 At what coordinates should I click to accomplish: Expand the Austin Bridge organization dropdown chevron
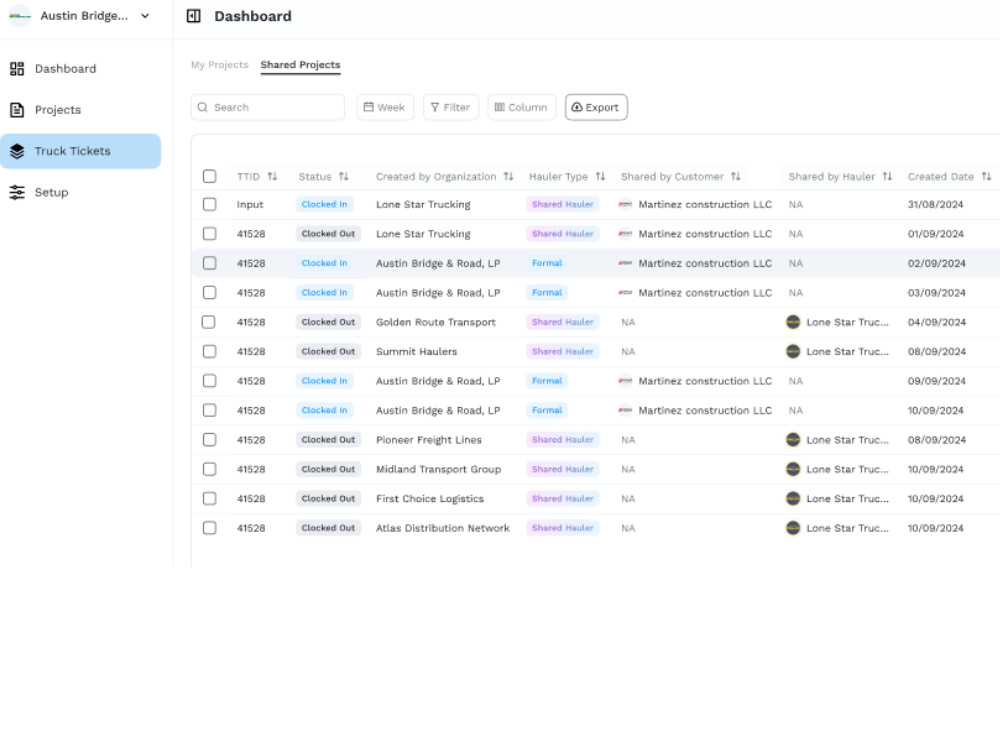pyautogui.click(x=145, y=16)
